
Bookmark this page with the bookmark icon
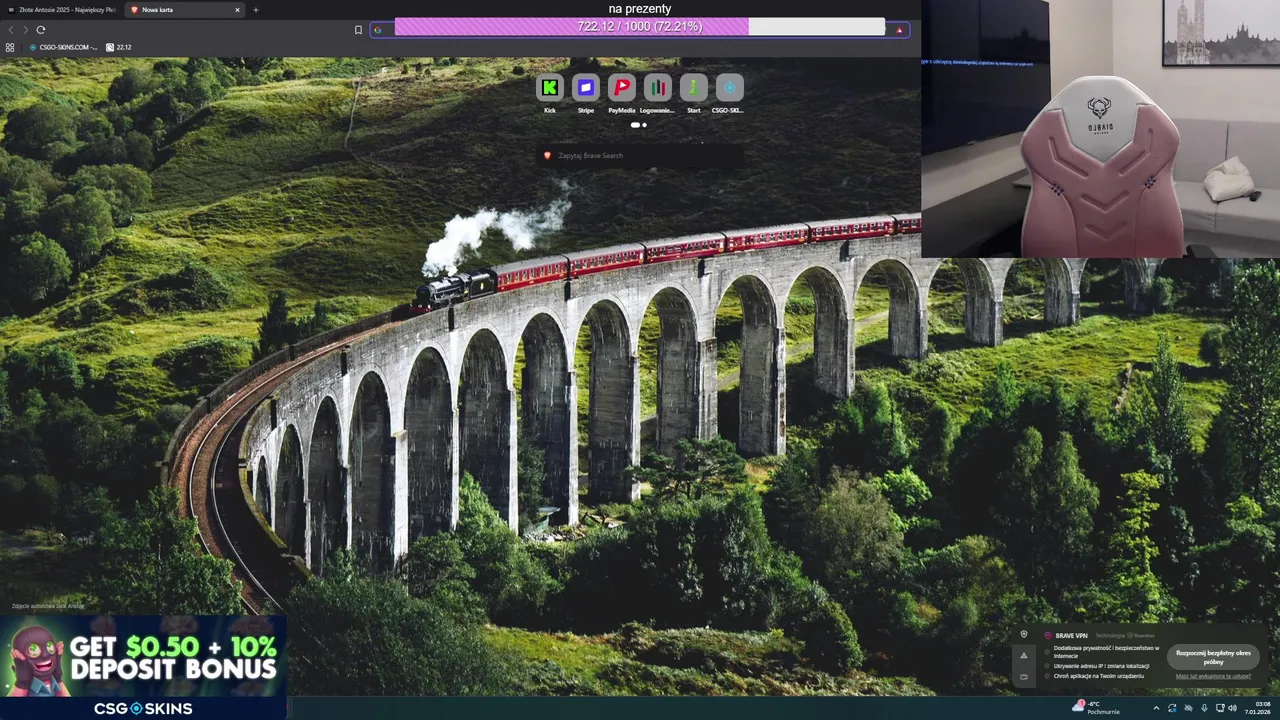(x=358, y=30)
